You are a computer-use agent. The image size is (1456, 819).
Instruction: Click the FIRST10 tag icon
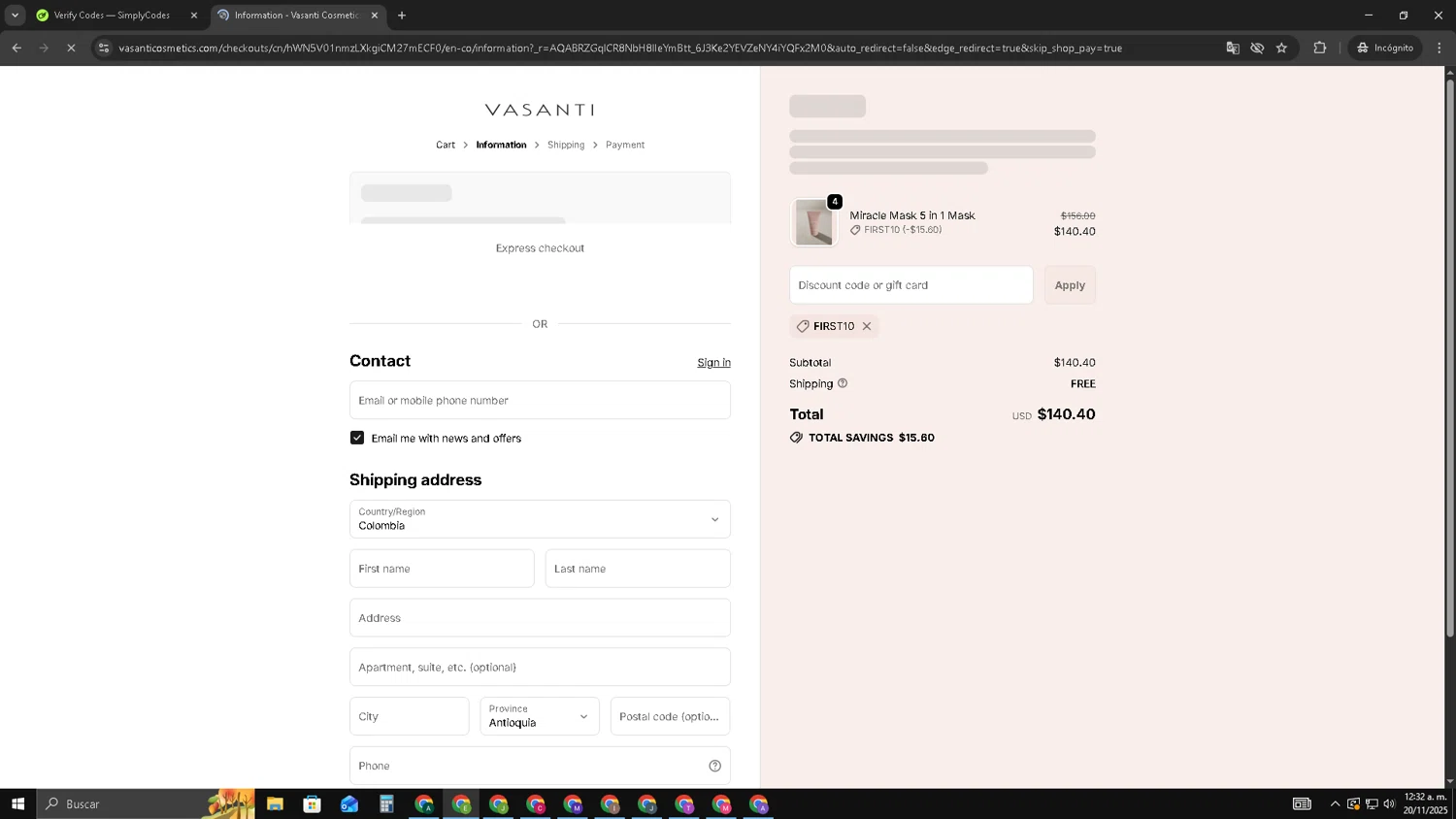803,326
